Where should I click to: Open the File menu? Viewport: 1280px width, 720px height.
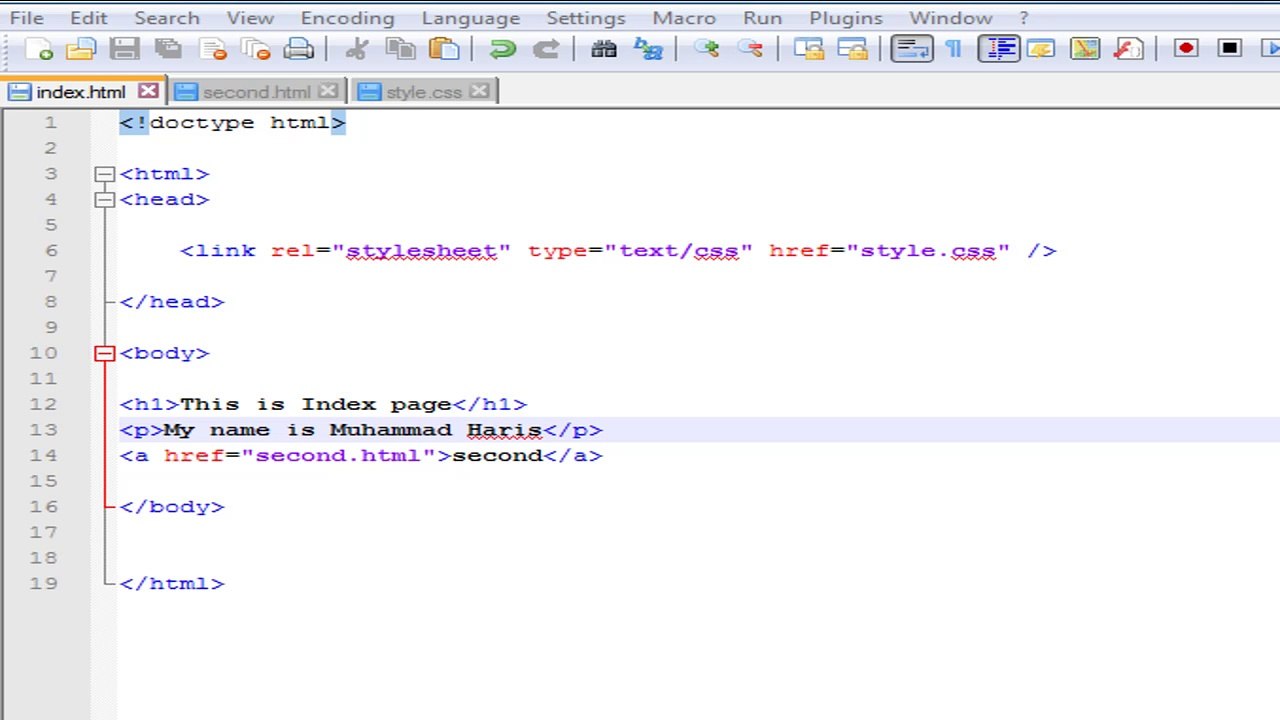(27, 18)
